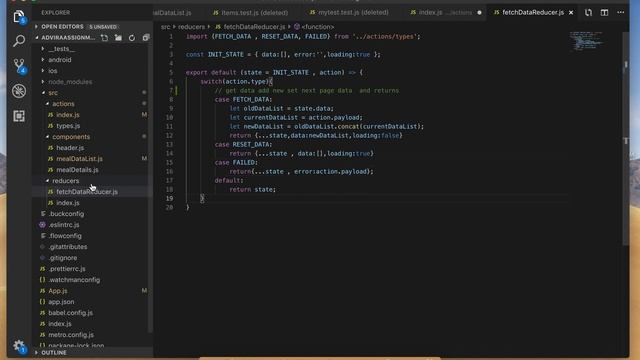Open changes compare icon in editor toolbar
Screen dimensions: 640x360
click(x=588, y=13)
